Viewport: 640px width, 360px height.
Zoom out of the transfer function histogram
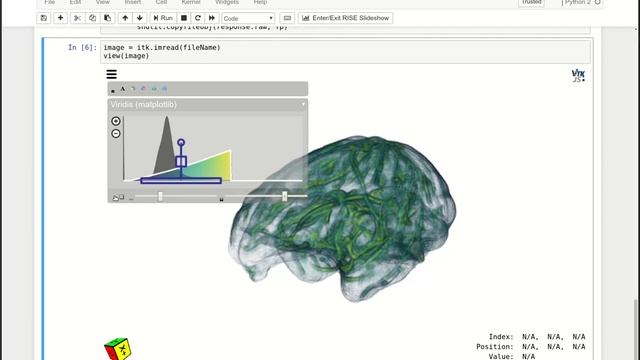coord(116,133)
